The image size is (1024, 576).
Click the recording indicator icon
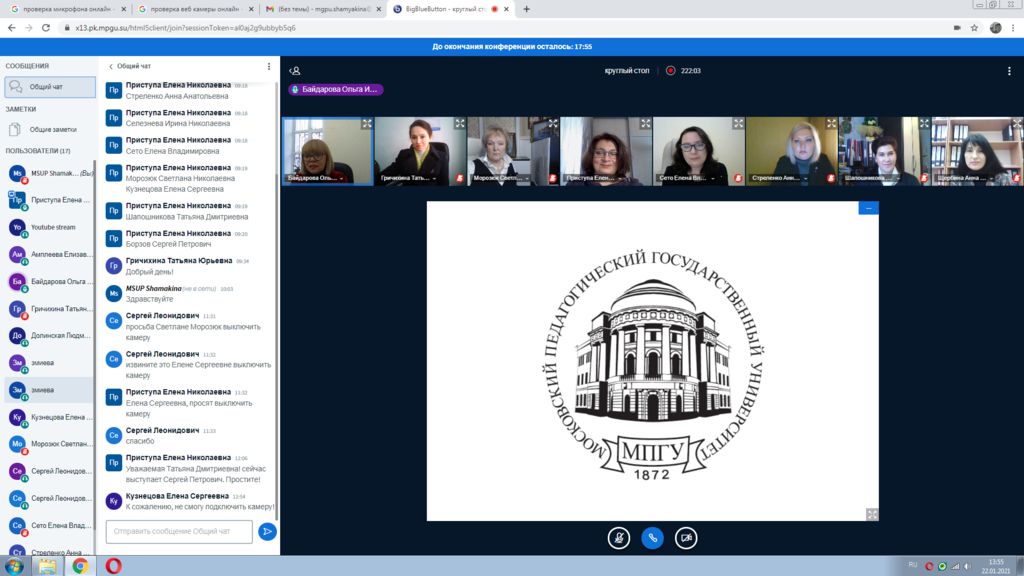pos(671,71)
